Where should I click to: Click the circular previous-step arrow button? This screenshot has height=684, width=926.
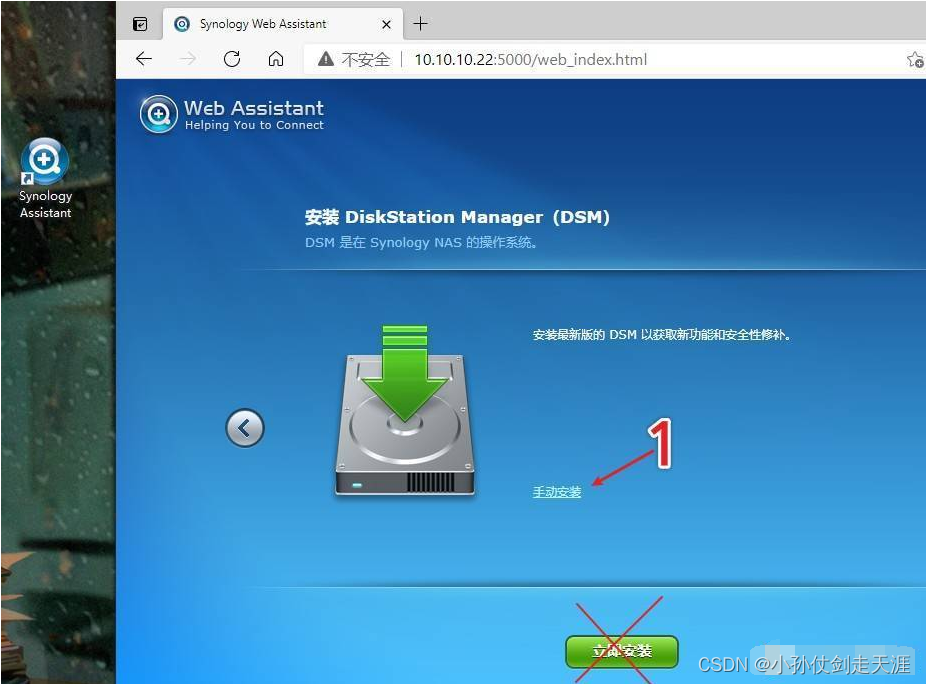pos(244,428)
